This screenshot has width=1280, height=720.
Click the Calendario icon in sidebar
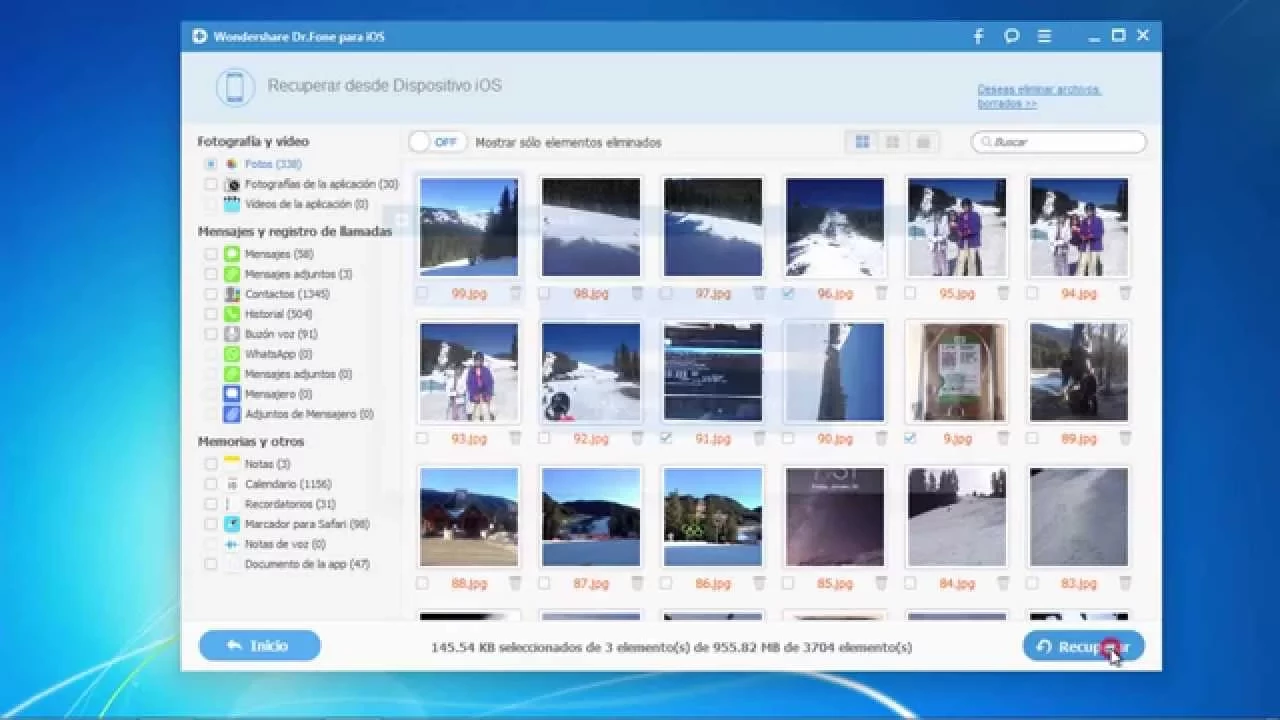232,484
